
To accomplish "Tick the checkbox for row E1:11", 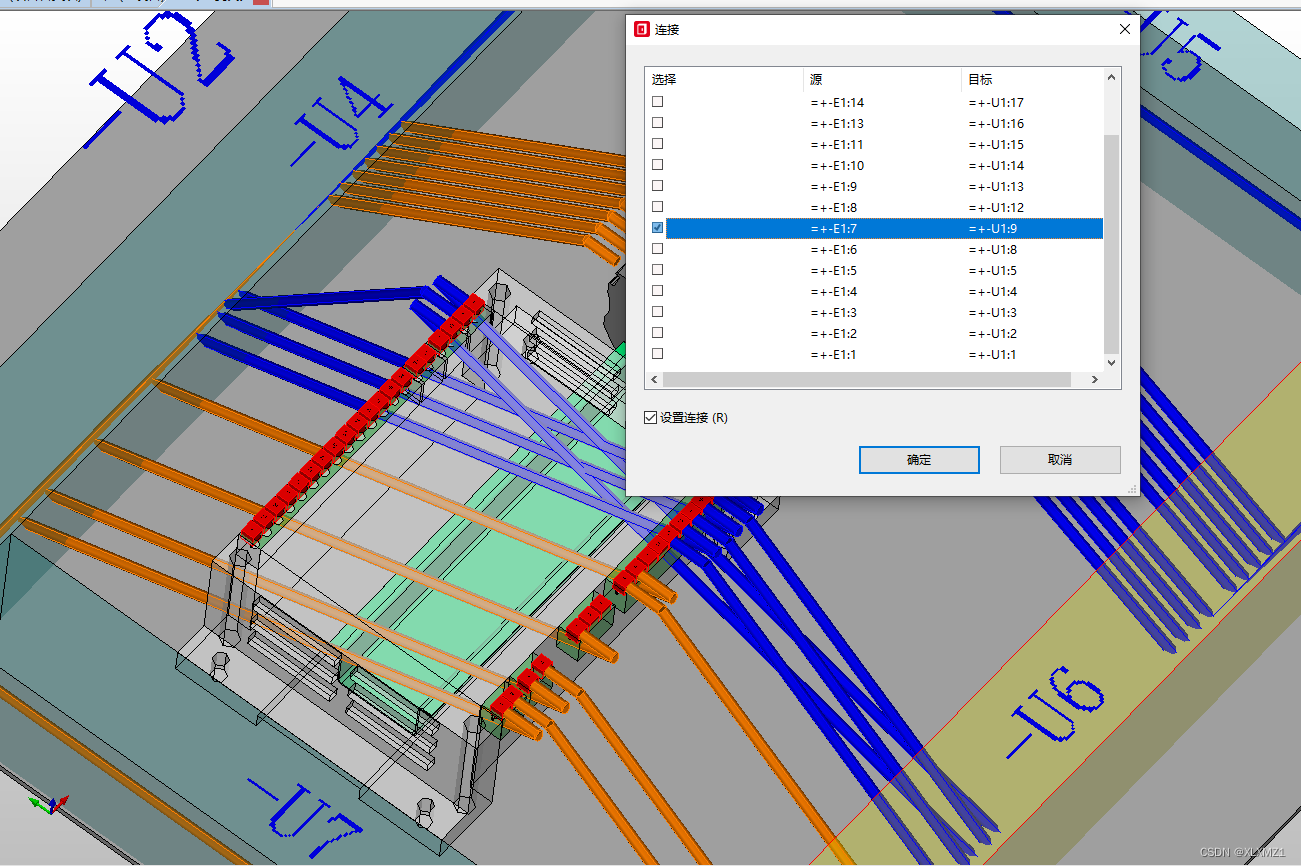I will (657, 144).
